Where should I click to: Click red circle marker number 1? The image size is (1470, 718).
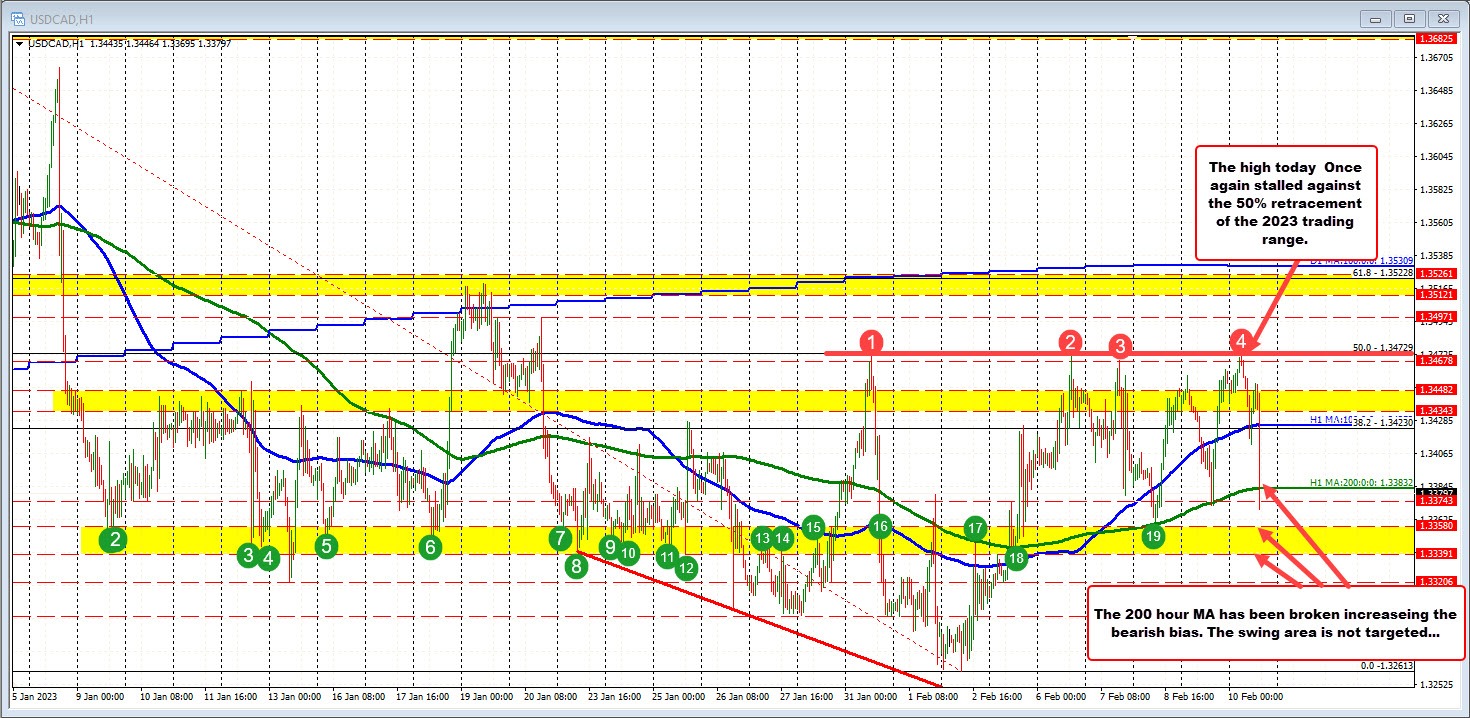coord(873,343)
